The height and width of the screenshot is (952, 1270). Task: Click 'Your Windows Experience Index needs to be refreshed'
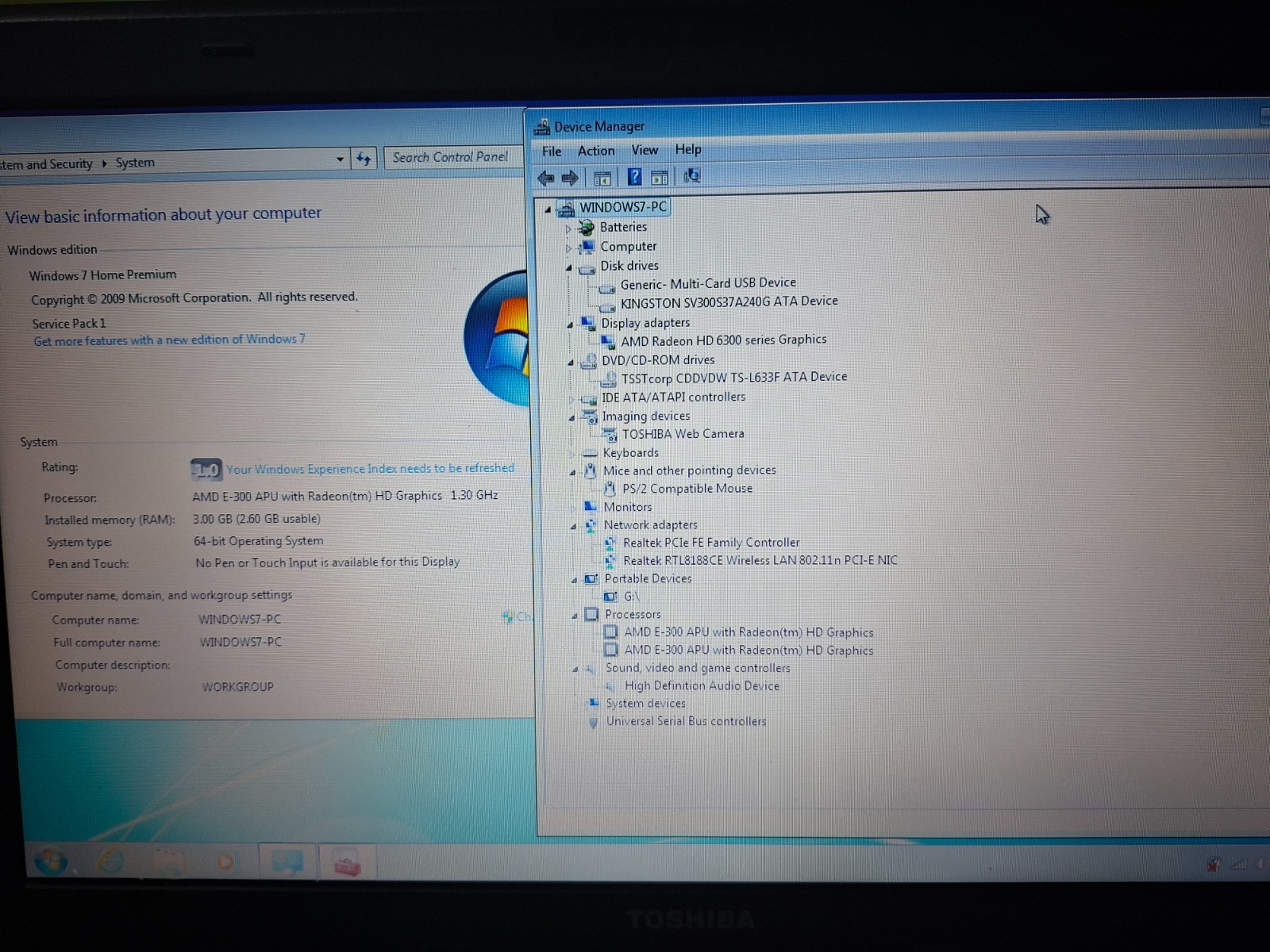(370, 469)
